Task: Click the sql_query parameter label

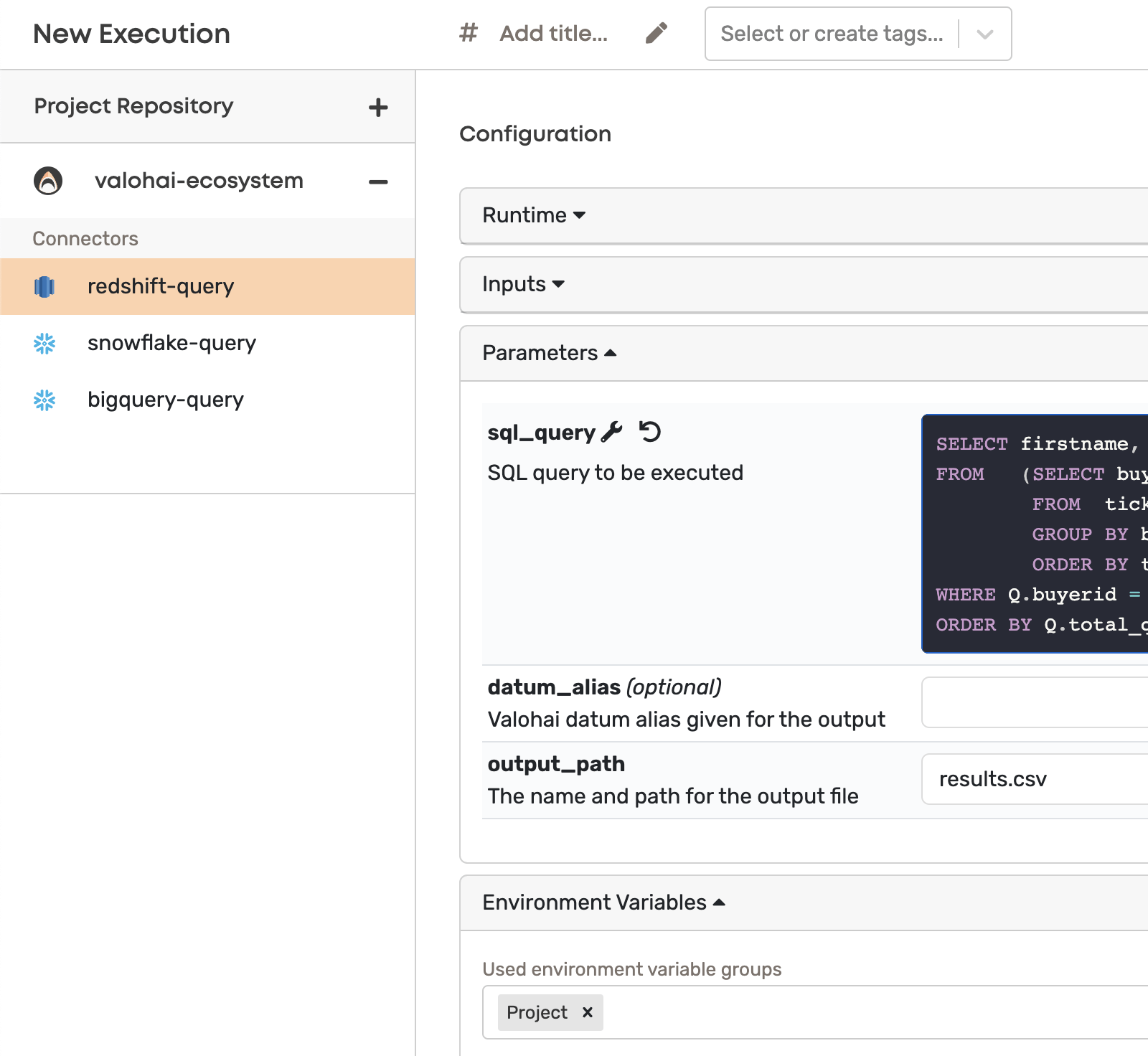Action: tap(541, 432)
